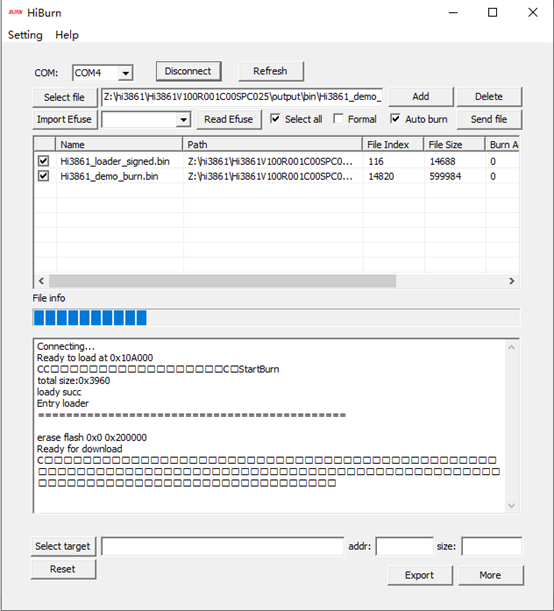Image resolution: width=554 pixels, height=611 pixels.
Task: Minimize the HiBurn window
Action: point(453,13)
